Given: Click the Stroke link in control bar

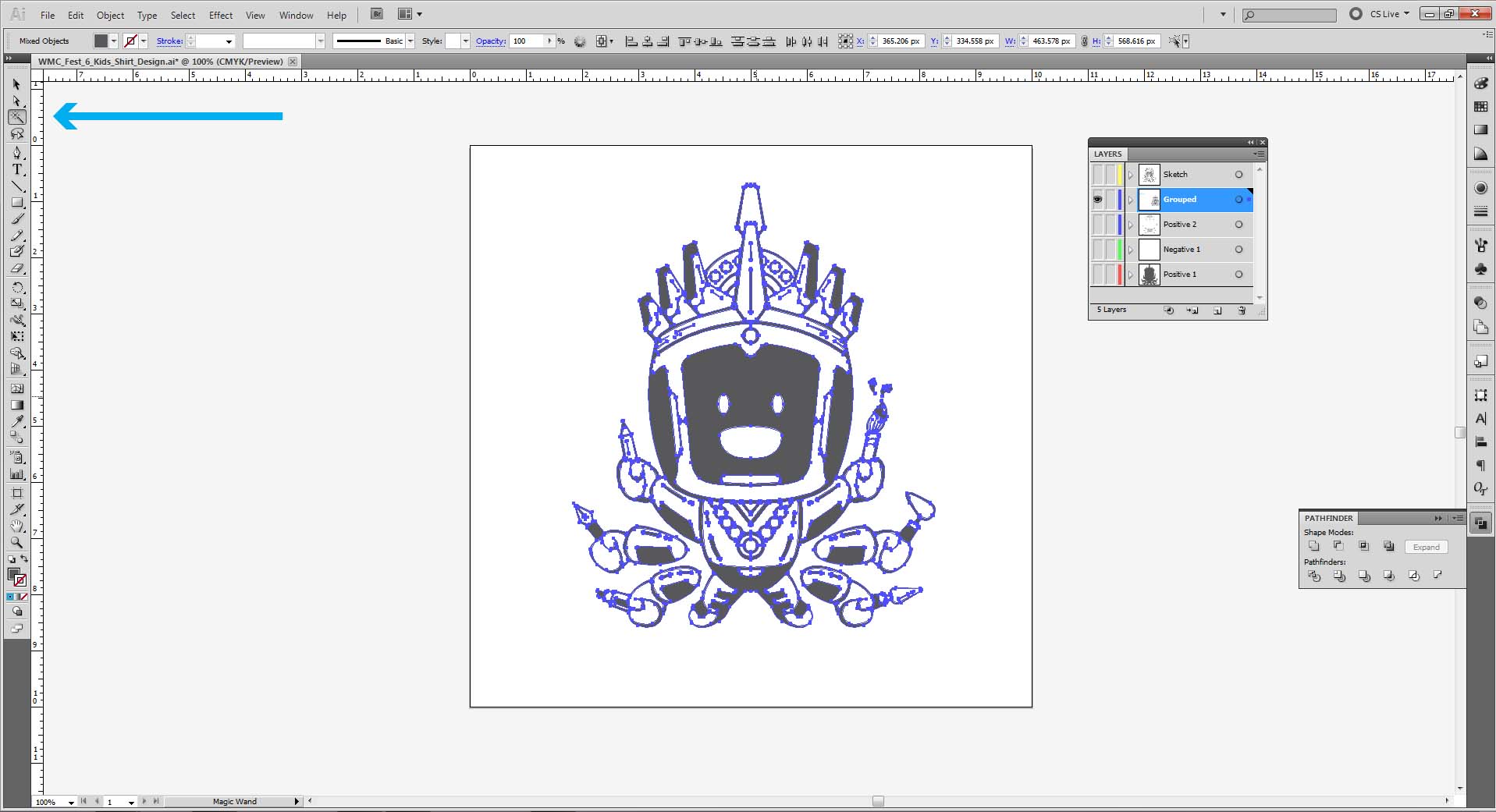Looking at the screenshot, I should point(169,41).
